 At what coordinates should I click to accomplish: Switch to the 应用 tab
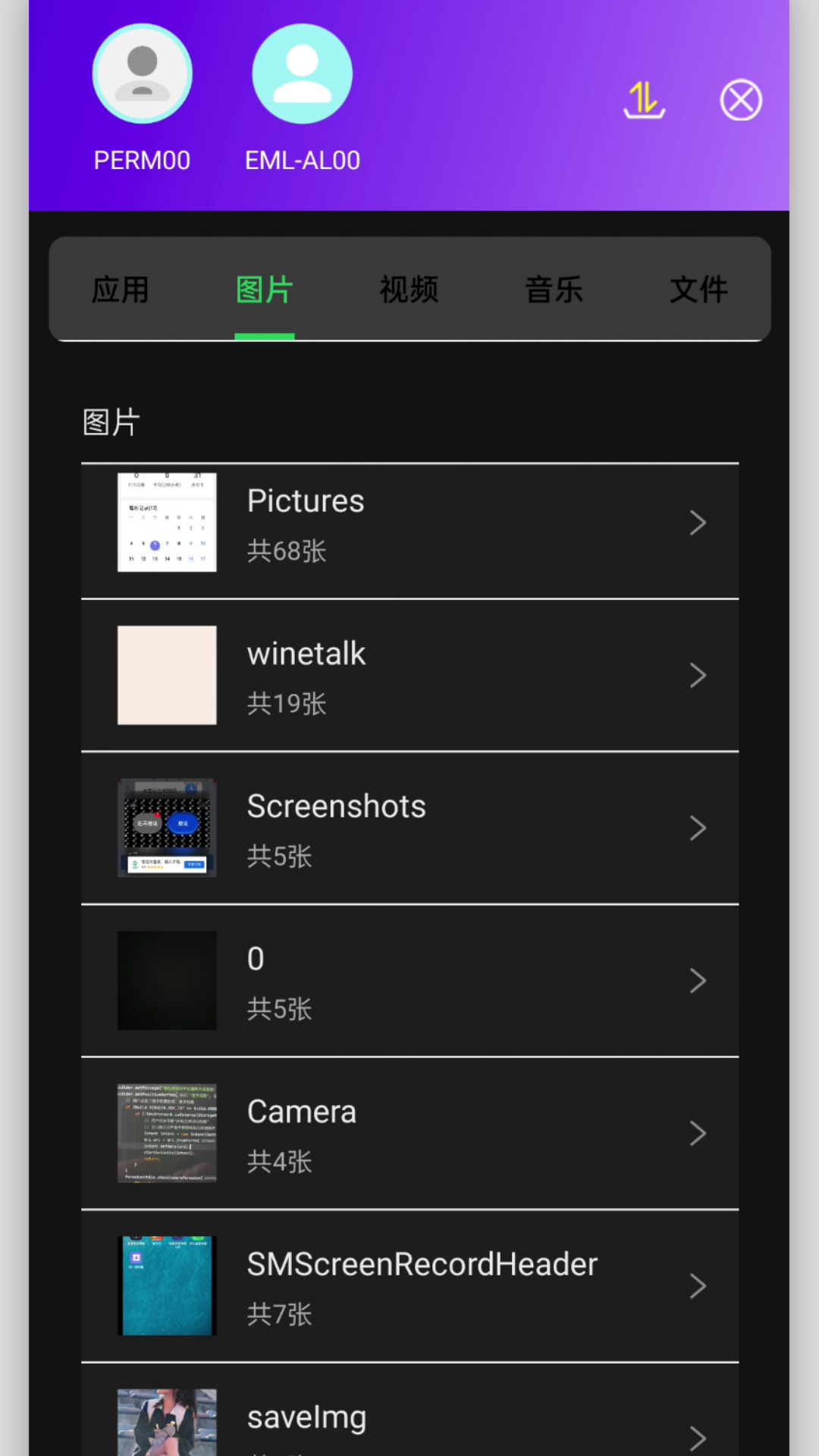(x=120, y=290)
